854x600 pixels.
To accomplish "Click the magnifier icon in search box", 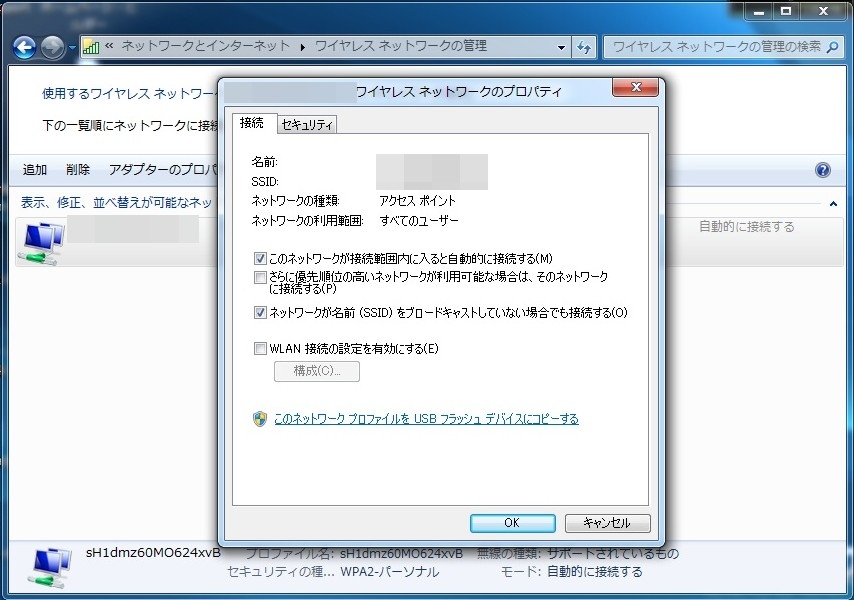I will point(832,47).
